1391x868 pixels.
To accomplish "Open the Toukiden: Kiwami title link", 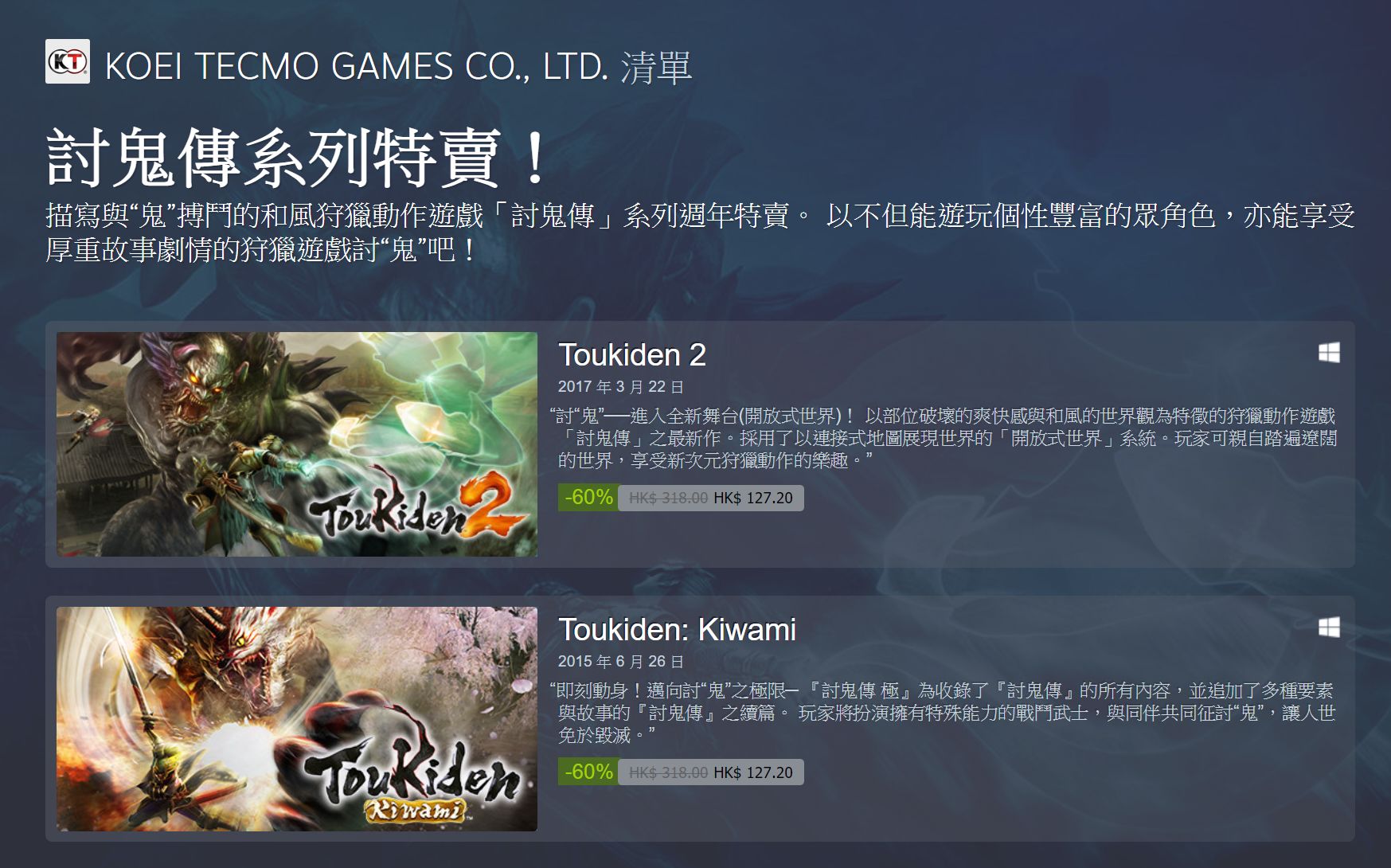I will [677, 630].
